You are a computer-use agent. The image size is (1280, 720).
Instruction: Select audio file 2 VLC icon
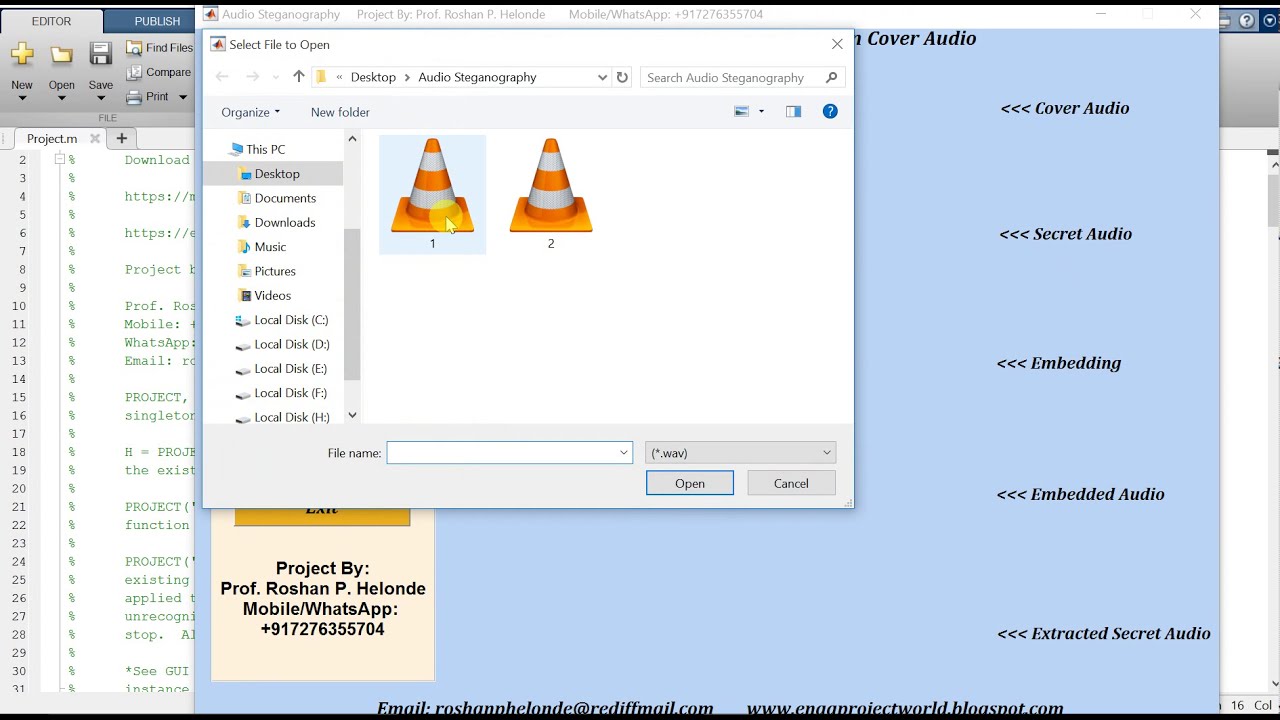551,194
